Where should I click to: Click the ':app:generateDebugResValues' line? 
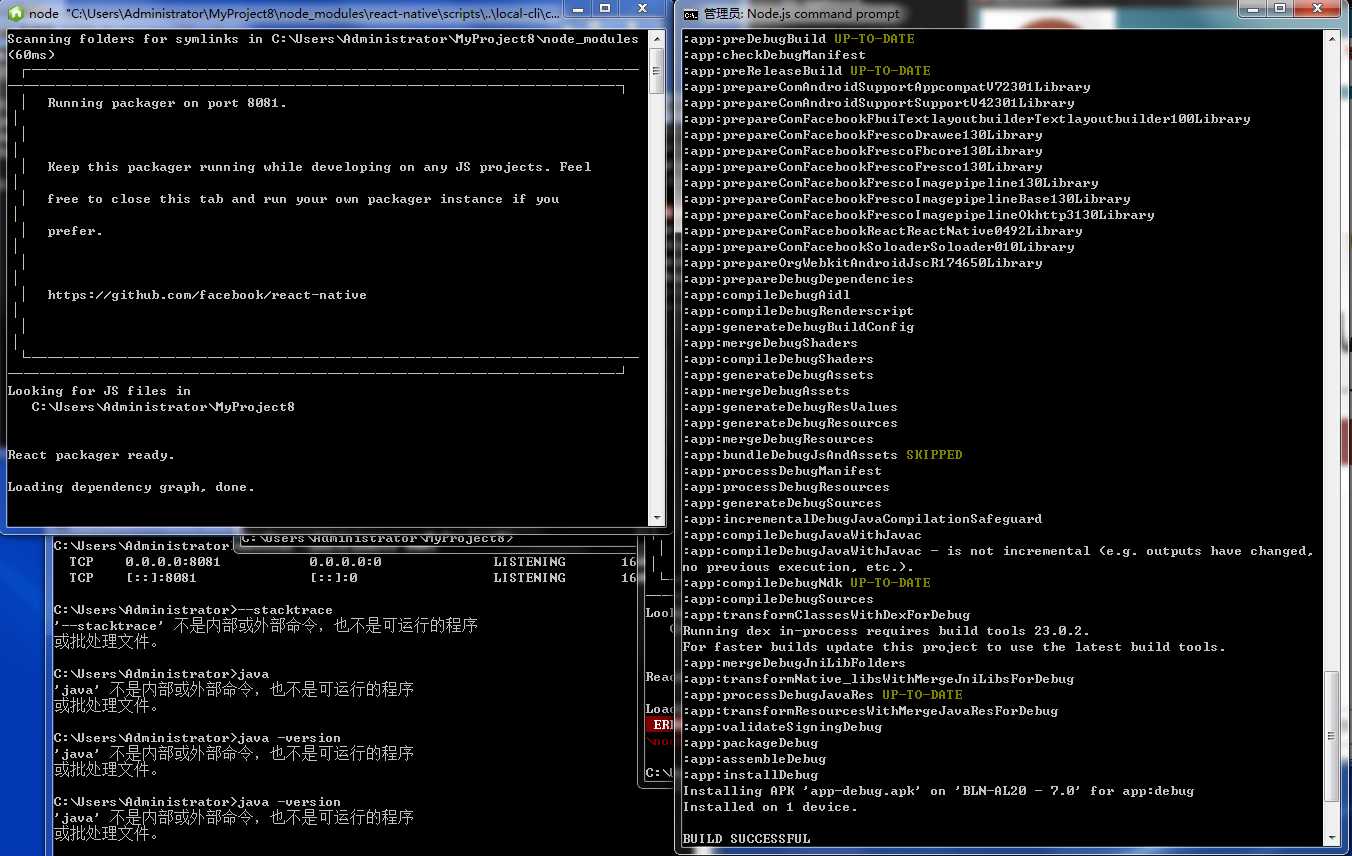tap(790, 407)
